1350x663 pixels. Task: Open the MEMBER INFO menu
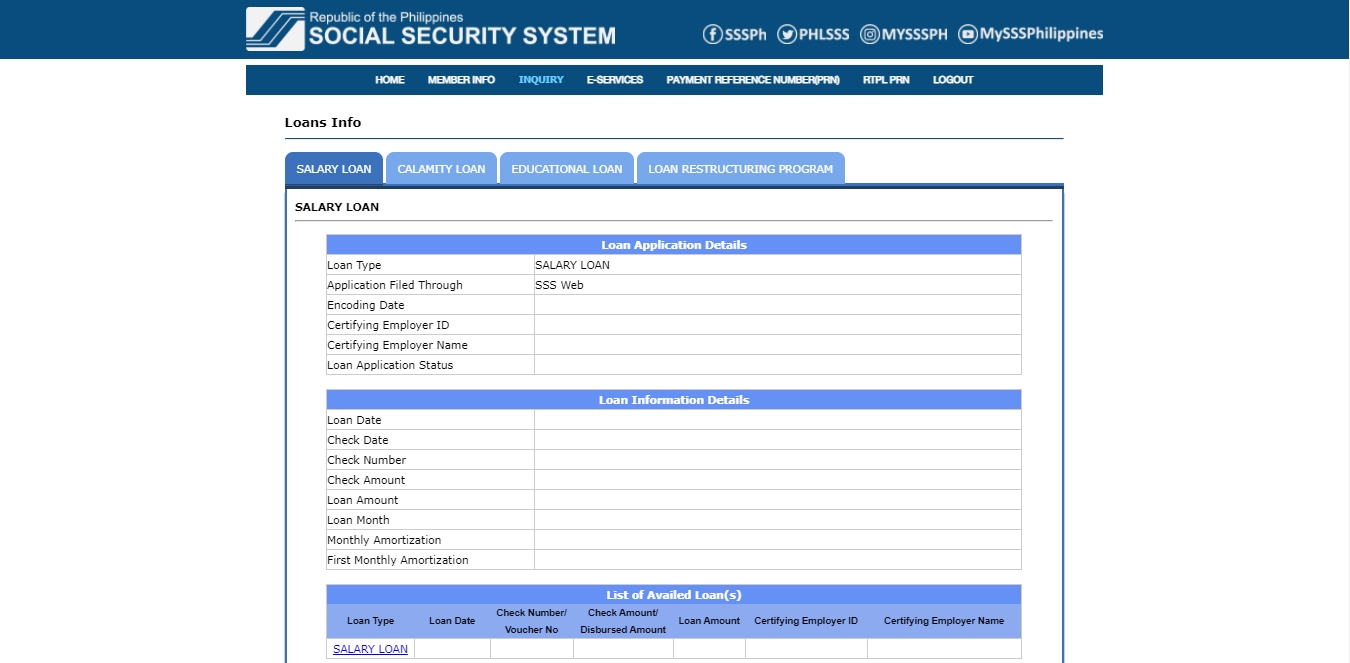pyautogui.click(x=461, y=80)
